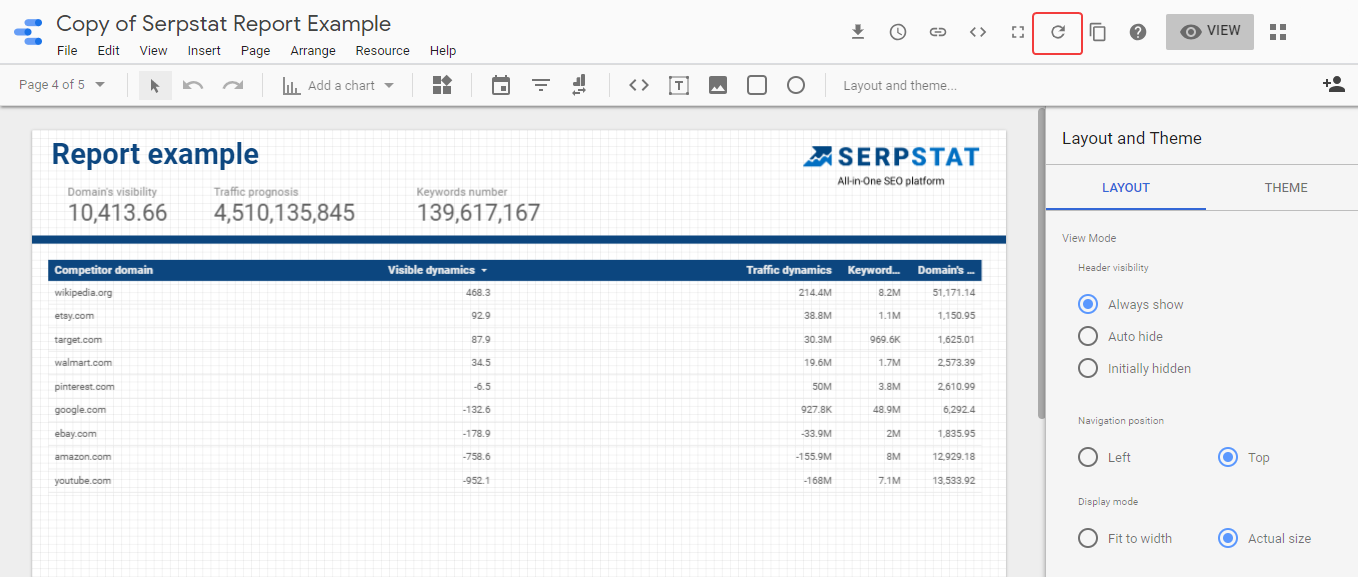Click the Traffic dynamics column header

point(788,270)
